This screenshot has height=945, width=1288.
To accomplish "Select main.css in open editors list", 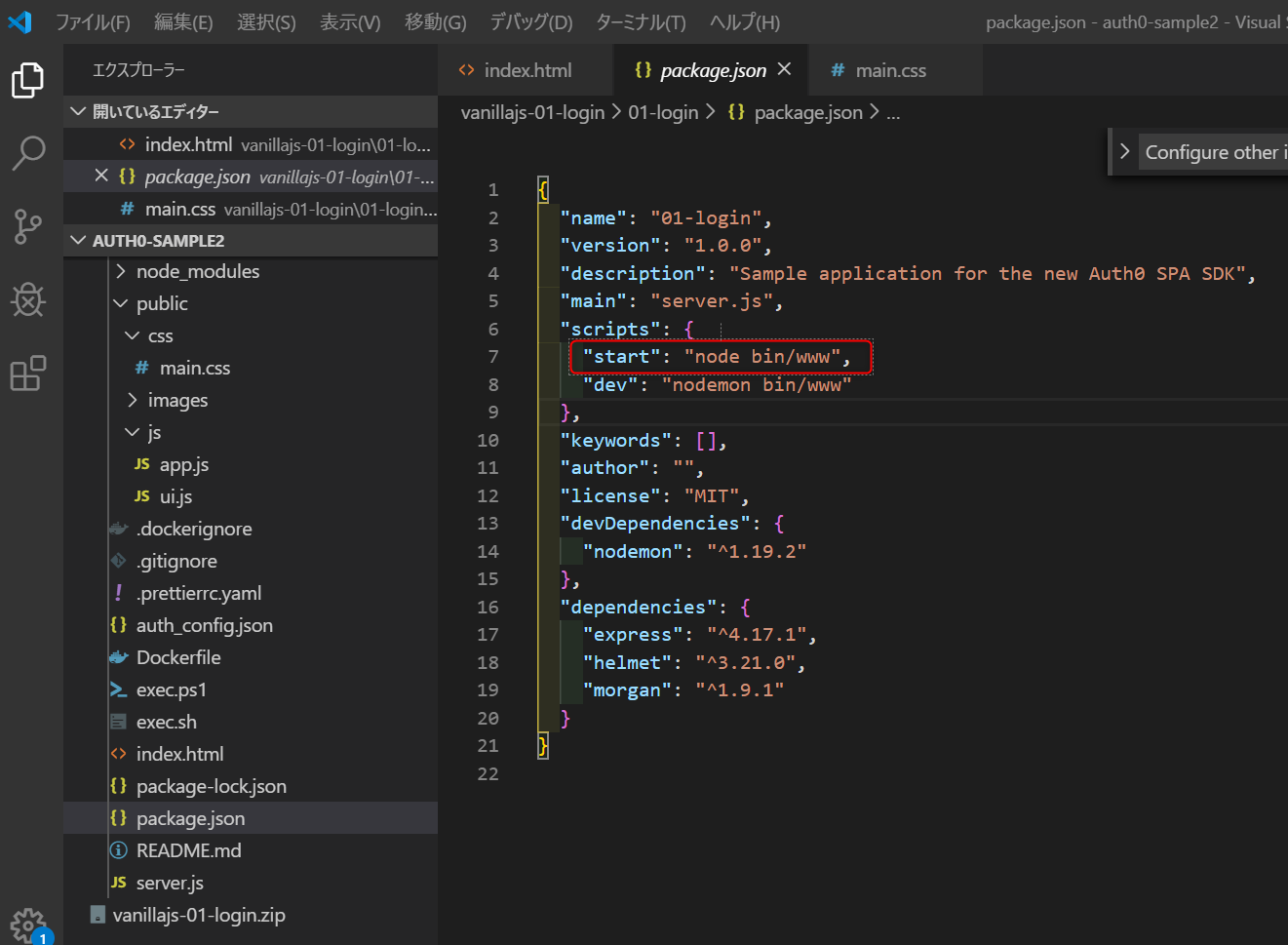I will coord(251,209).
